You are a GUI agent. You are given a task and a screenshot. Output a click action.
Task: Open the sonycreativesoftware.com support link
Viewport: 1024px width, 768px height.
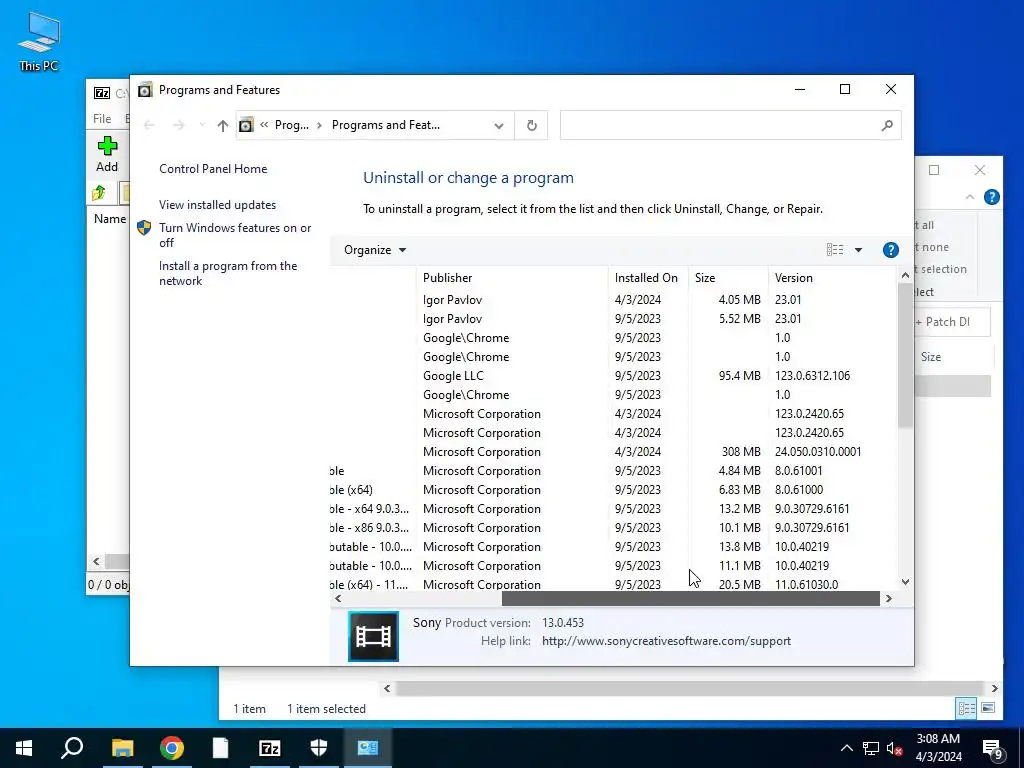666,641
